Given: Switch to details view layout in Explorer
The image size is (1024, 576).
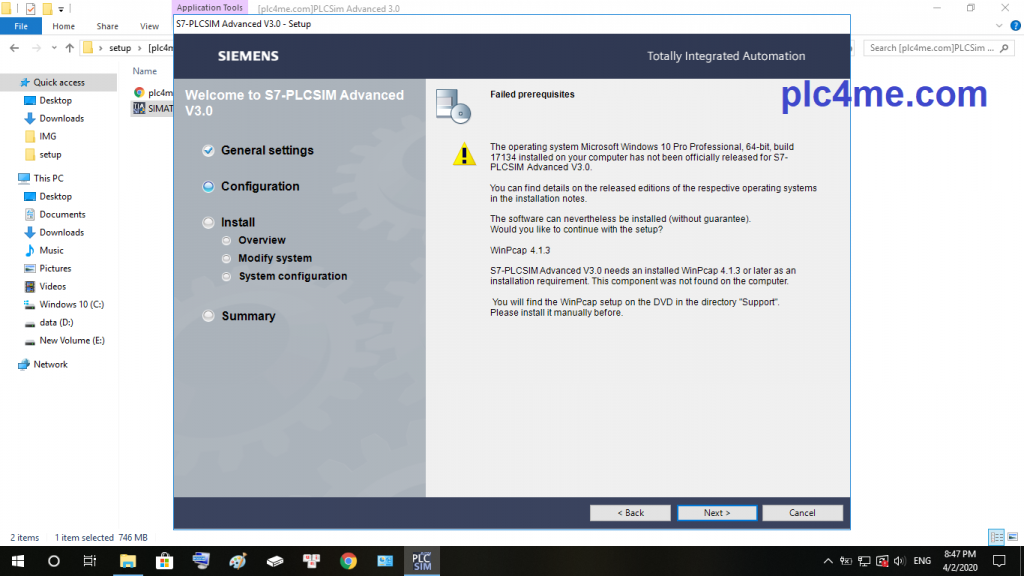Looking at the screenshot, I should click(x=996, y=537).
